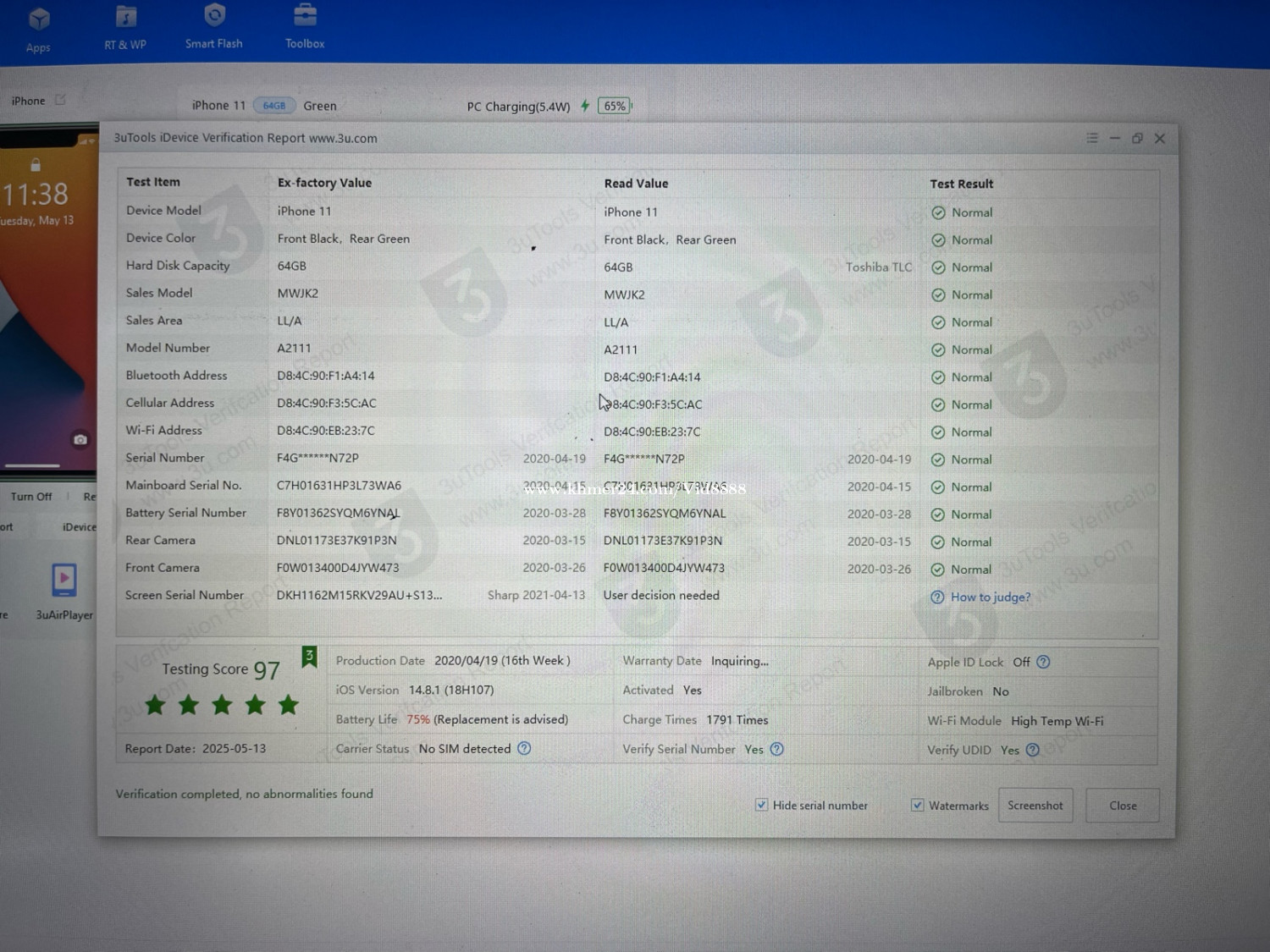This screenshot has height=952, width=1270.
Task: Click the Wi-Fi Module High Temp Wi-Fi value
Action: coord(1057,721)
